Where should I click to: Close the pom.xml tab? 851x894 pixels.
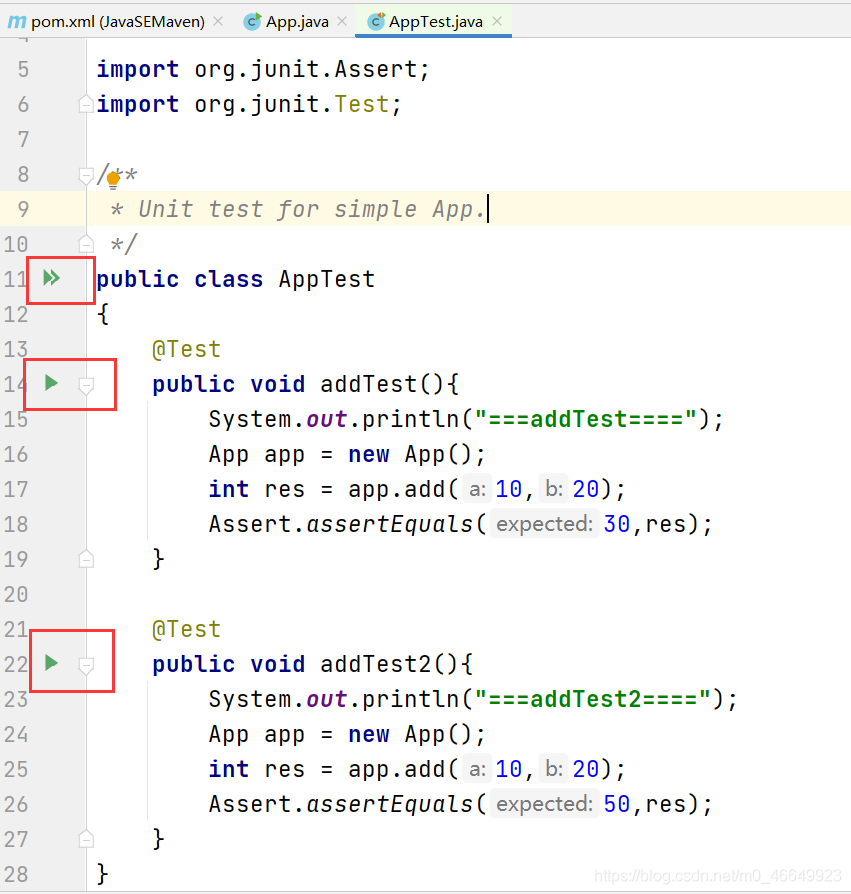pos(218,22)
